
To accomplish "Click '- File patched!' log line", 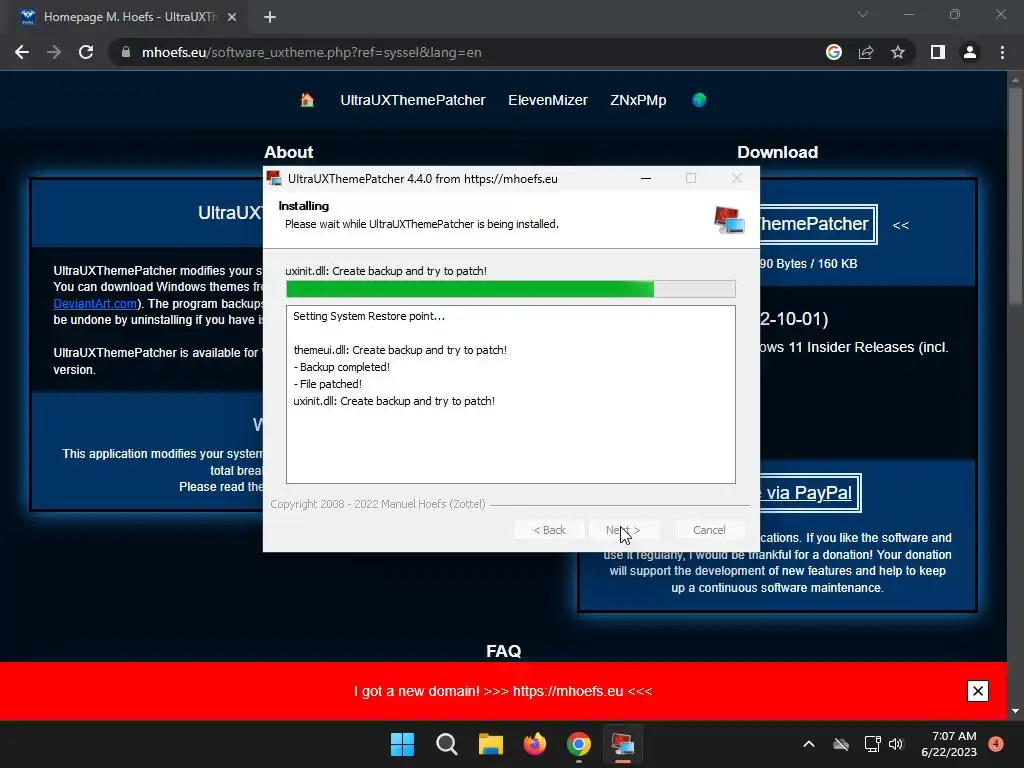I will coord(327,384).
